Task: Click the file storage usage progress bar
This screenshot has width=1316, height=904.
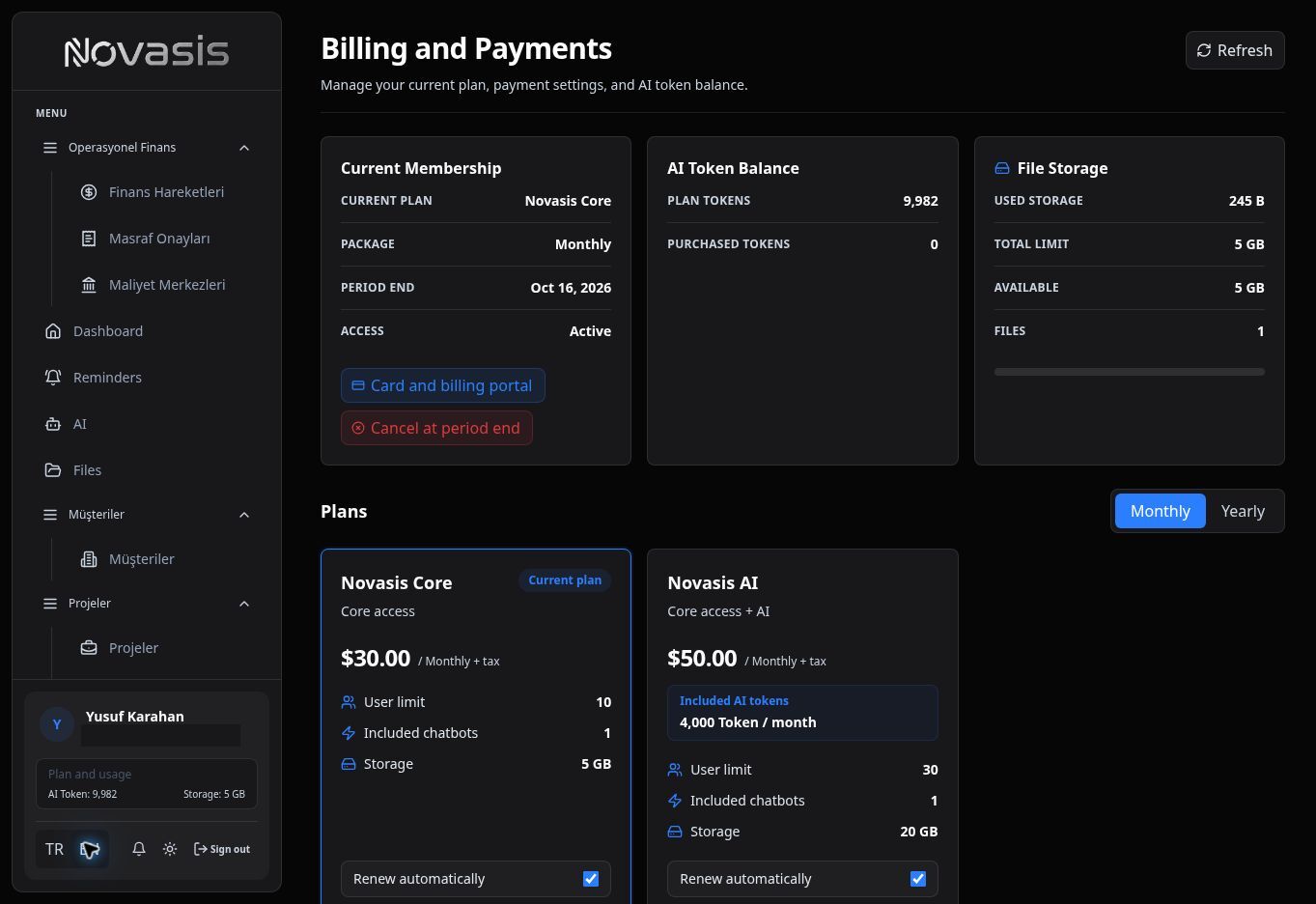Action: [1130, 372]
